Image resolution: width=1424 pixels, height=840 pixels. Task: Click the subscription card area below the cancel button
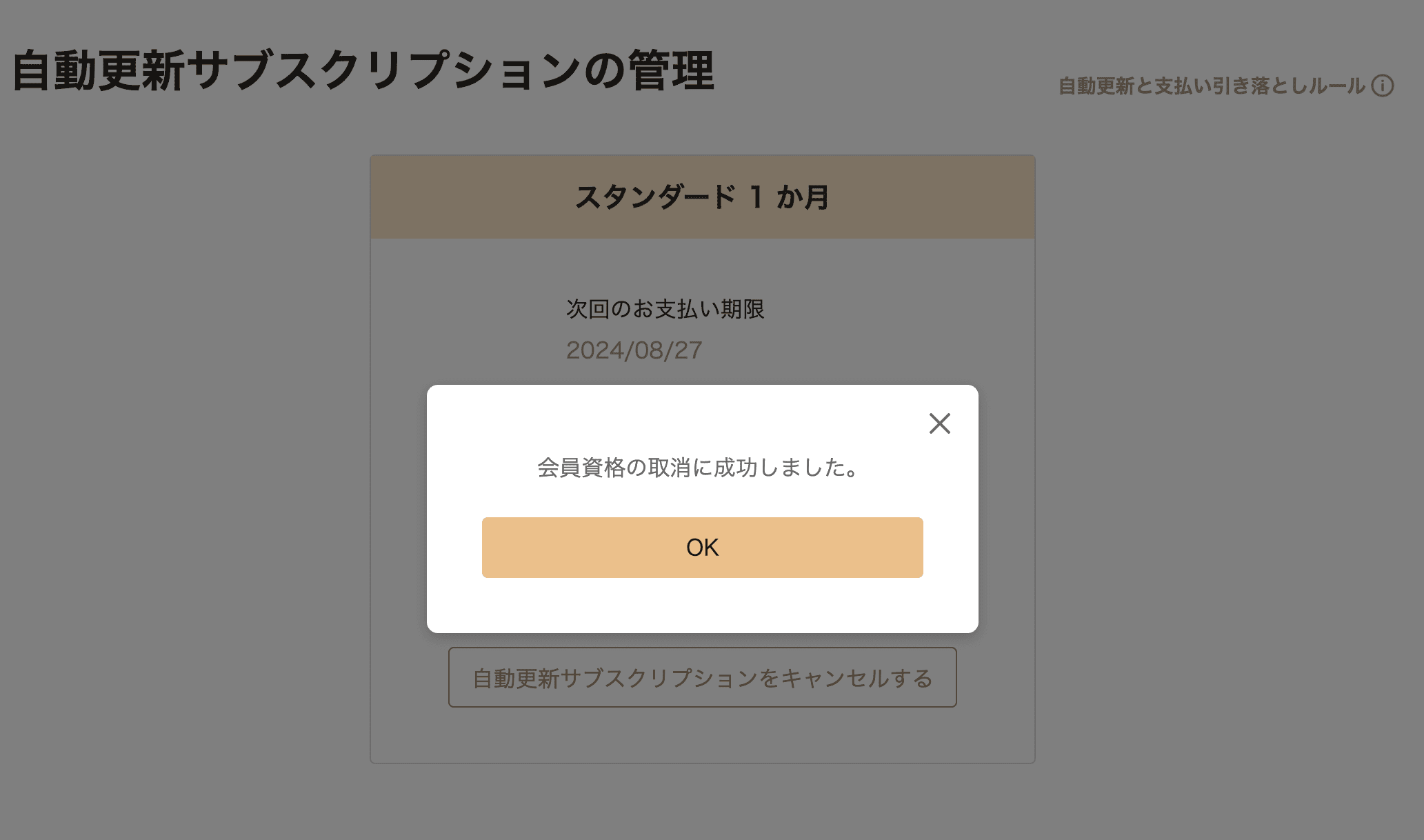(x=702, y=735)
